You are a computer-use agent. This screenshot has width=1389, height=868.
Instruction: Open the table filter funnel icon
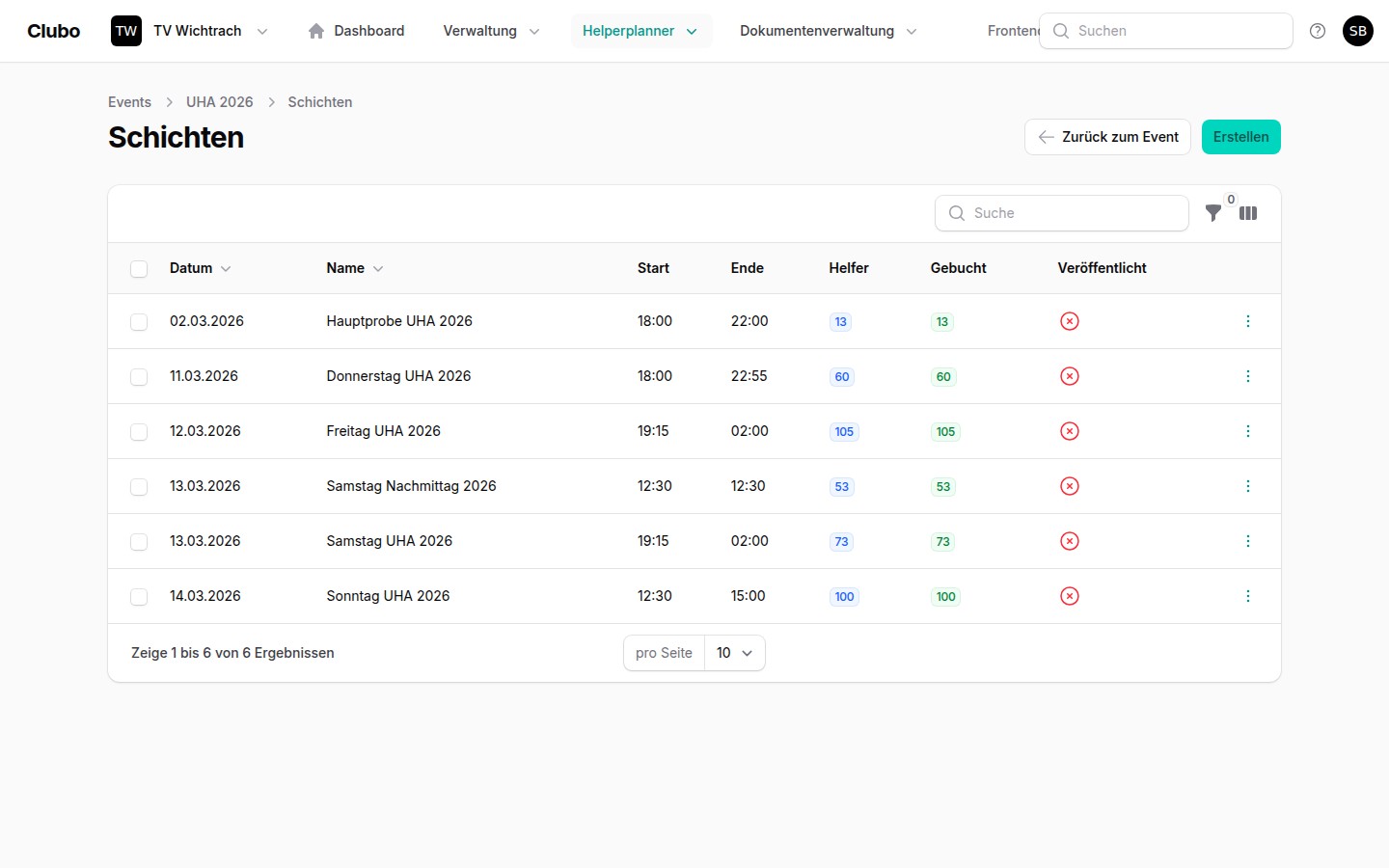tap(1213, 213)
